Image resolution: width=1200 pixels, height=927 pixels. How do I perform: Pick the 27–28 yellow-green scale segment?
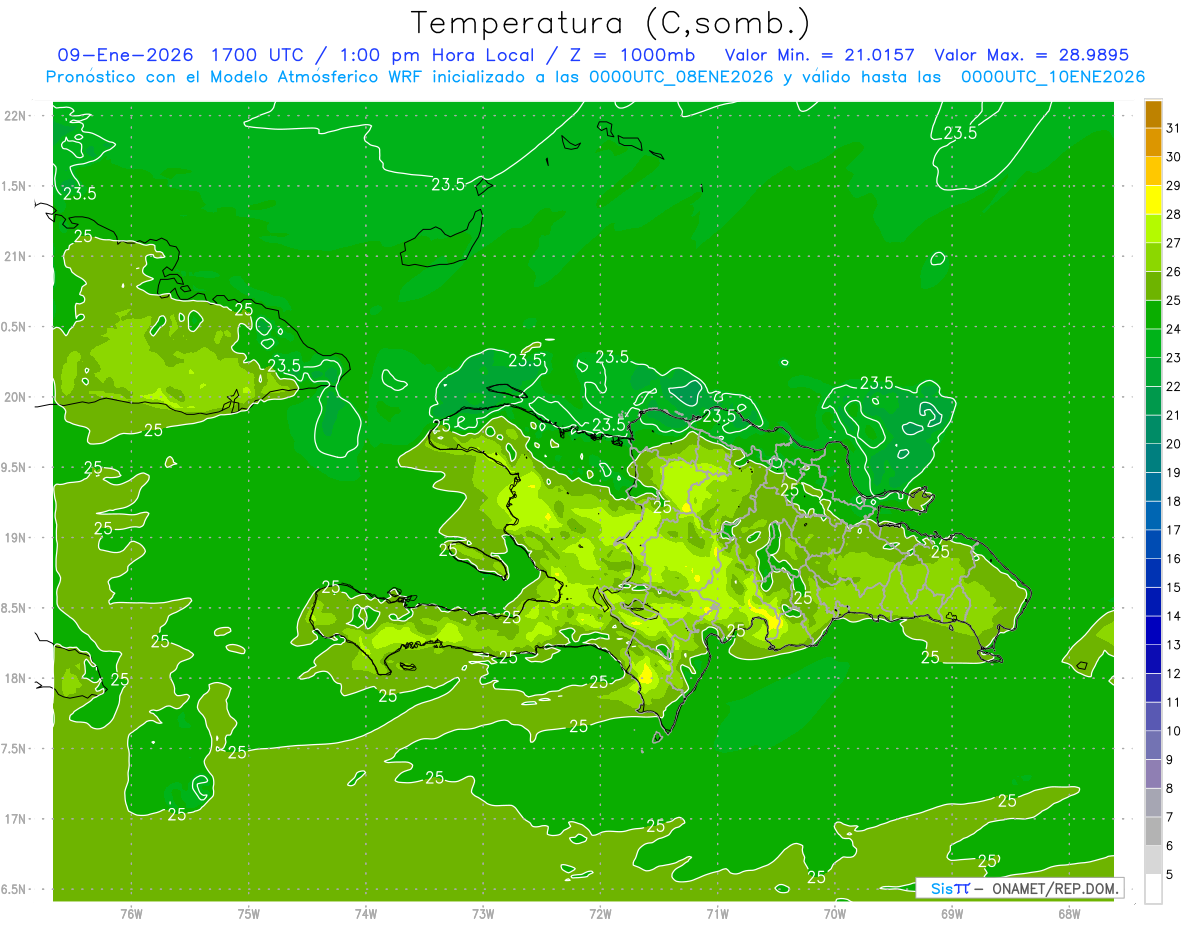pos(1153,229)
